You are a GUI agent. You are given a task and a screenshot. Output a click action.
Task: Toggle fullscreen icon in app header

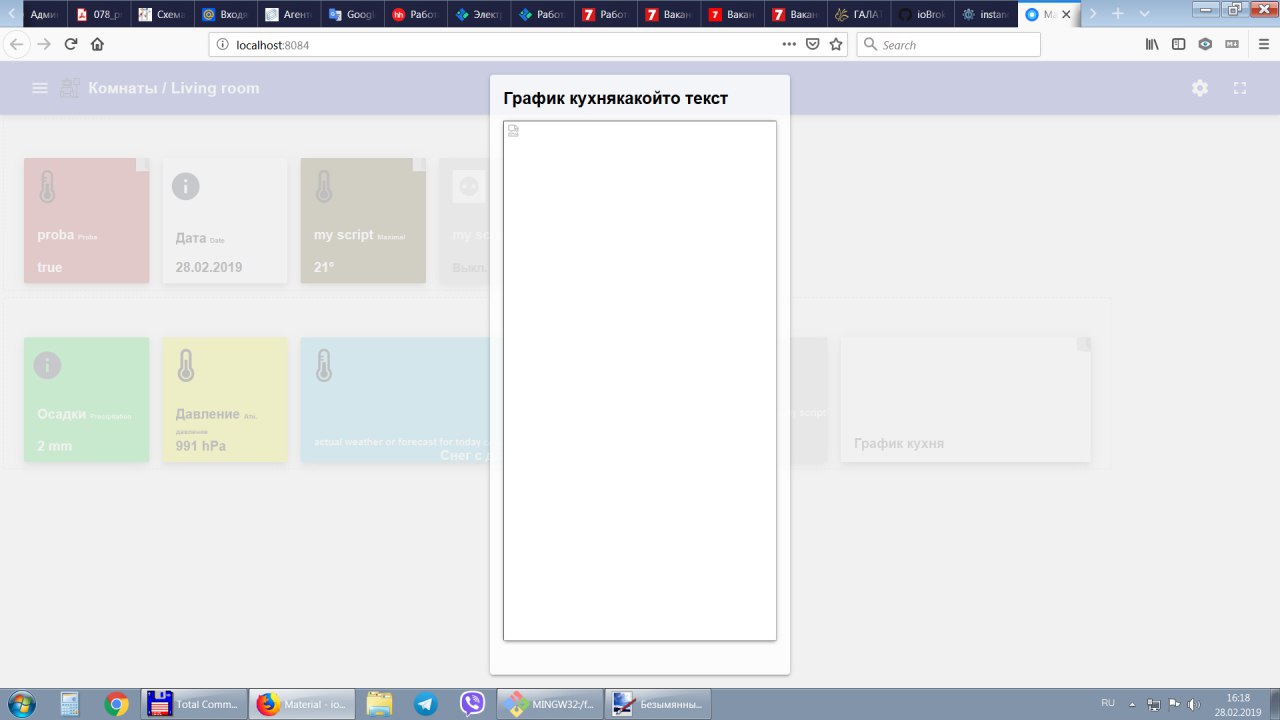coord(1240,88)
